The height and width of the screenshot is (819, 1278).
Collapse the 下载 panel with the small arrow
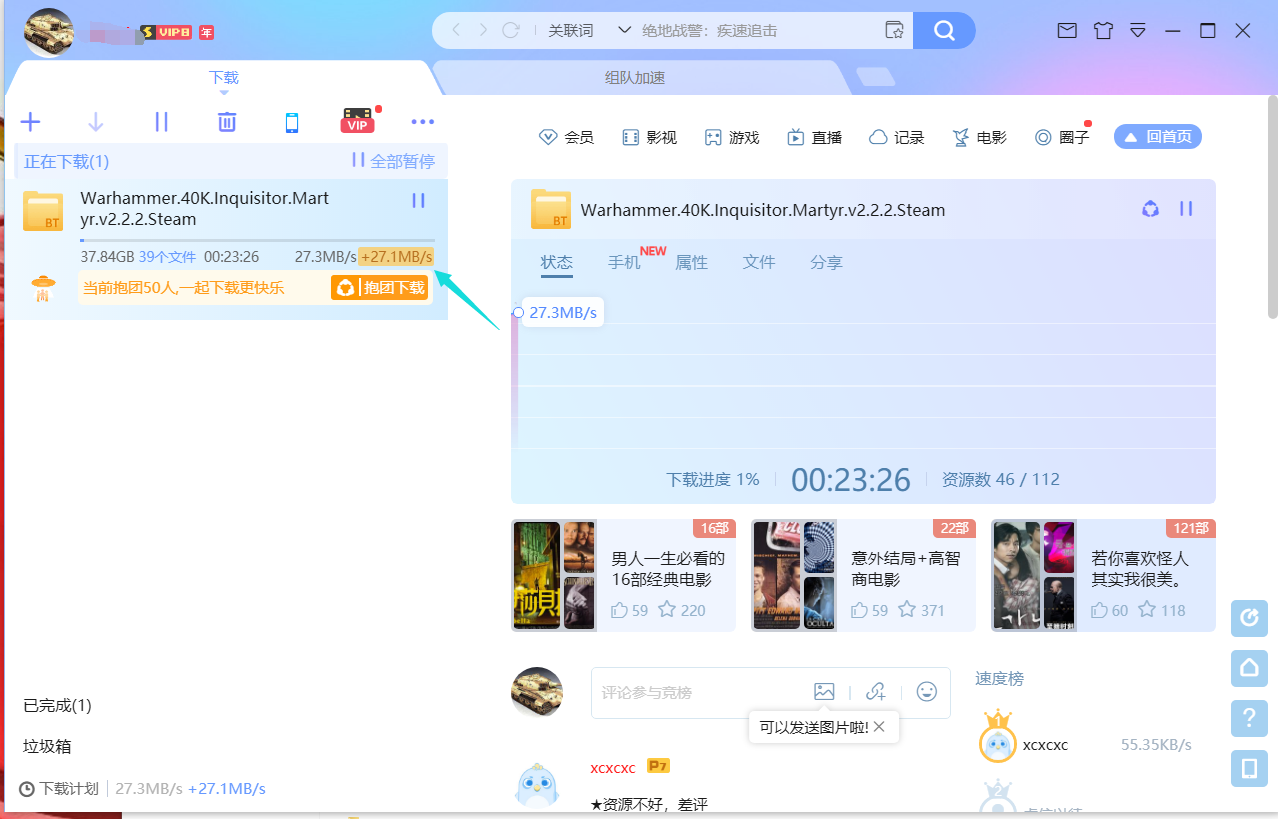[x=224, y=90]
